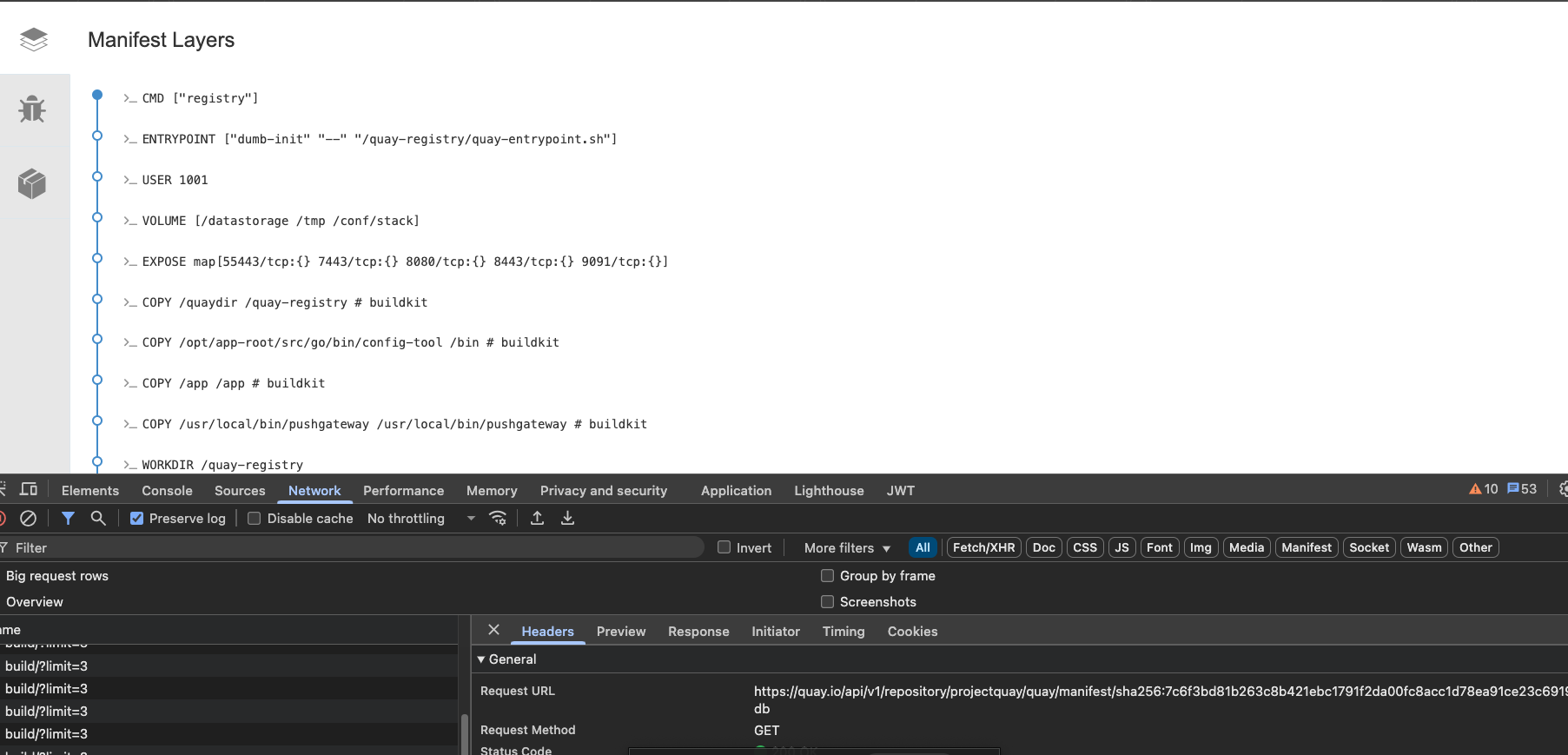Click the prompt icon beside the VOLUME layer
The height and width of the screenshot is (755, 1568).
[130, 221]
